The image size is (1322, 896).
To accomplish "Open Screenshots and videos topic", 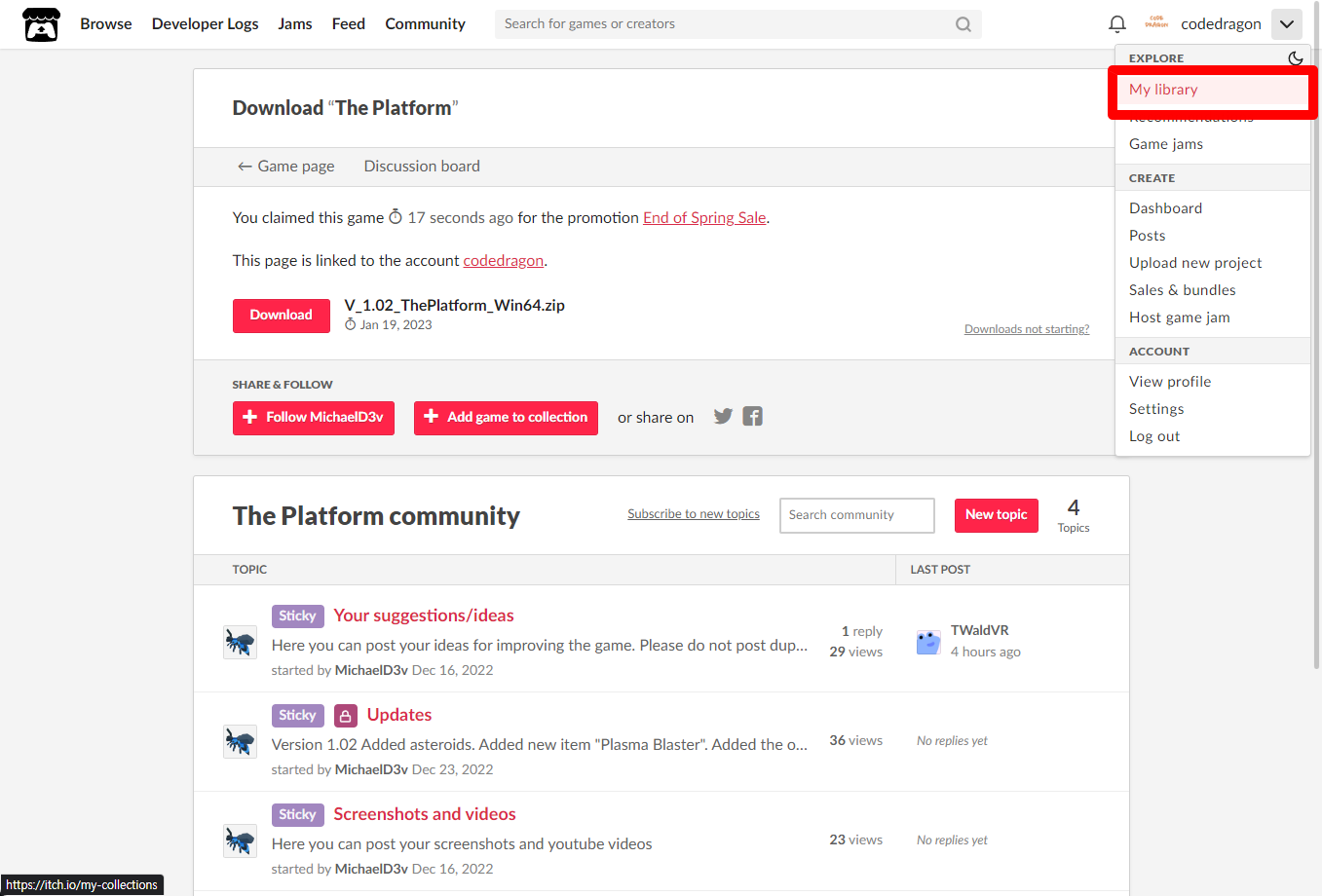I will click(425, 814).
